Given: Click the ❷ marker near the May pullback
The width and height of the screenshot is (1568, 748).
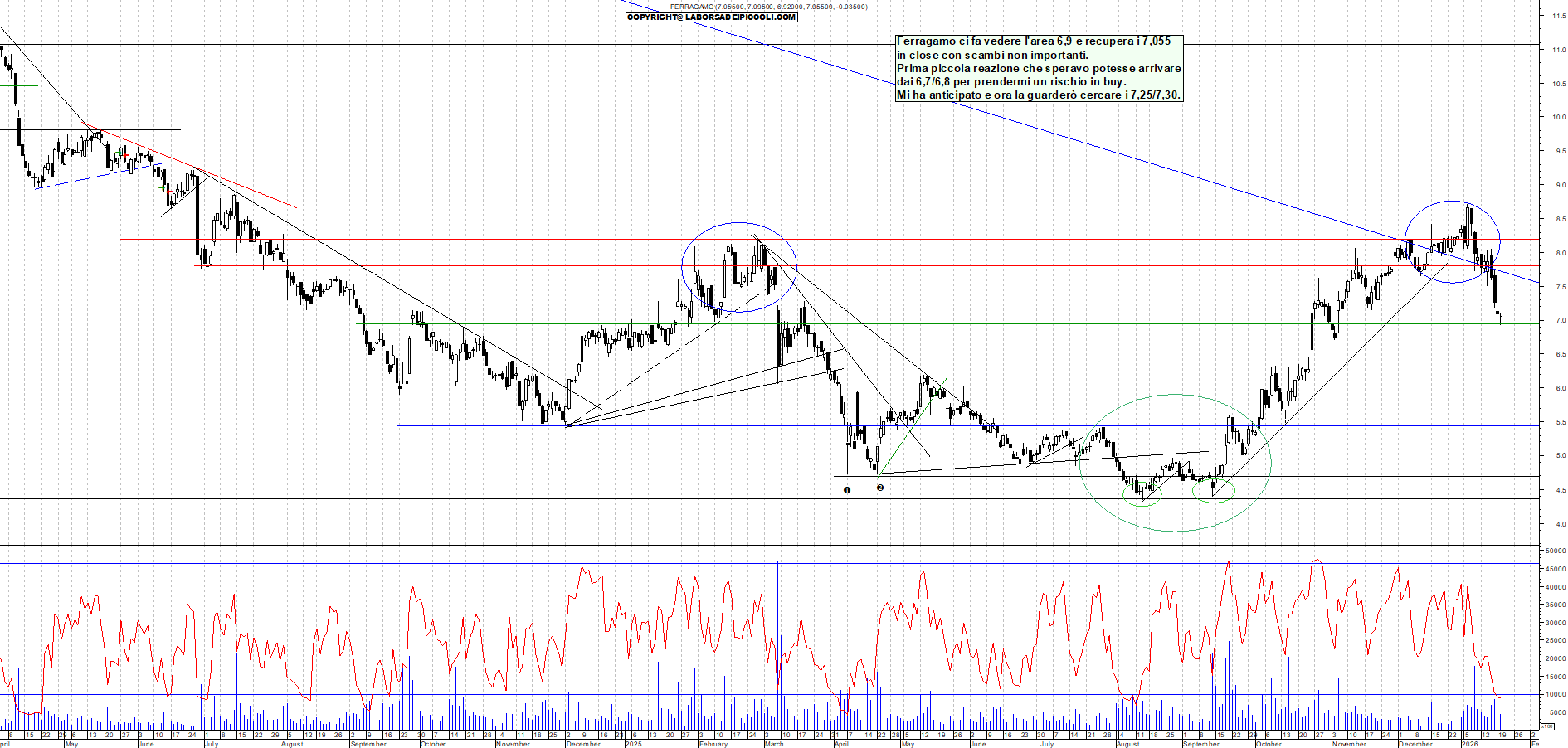Looking at the screenshot, I should 881,488.
